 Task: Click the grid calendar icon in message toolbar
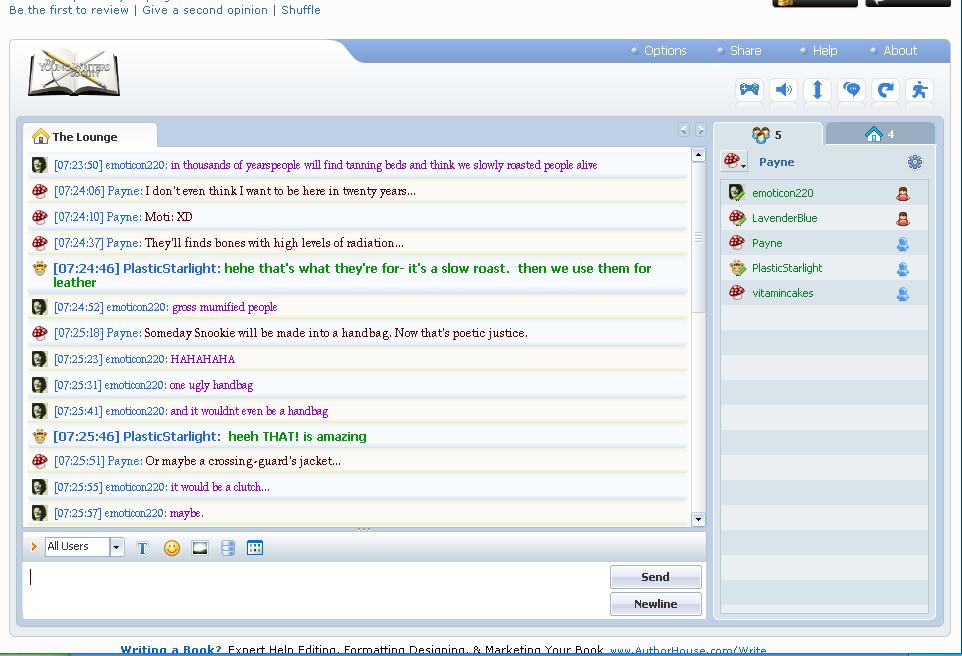255,547
